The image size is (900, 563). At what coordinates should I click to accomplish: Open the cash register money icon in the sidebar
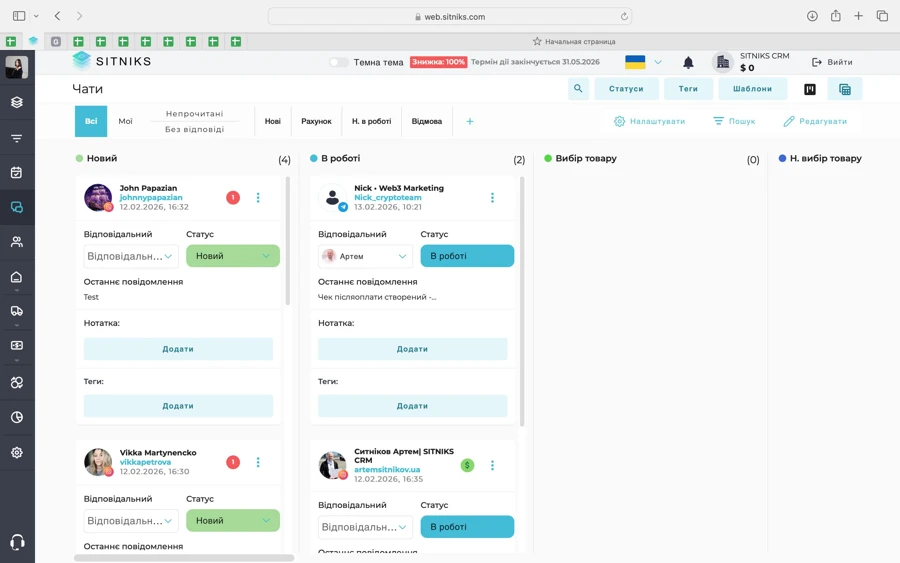tap(17, 345)
